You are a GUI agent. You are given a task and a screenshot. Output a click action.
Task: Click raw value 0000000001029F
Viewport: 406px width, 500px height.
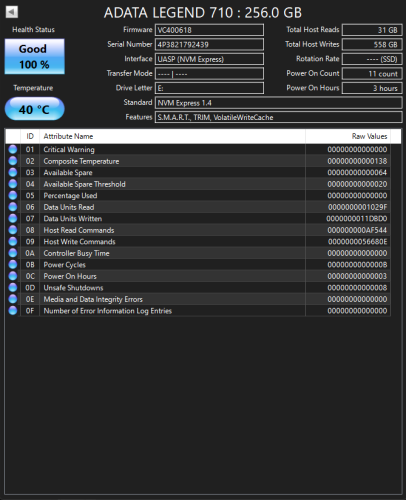[357, 207]
